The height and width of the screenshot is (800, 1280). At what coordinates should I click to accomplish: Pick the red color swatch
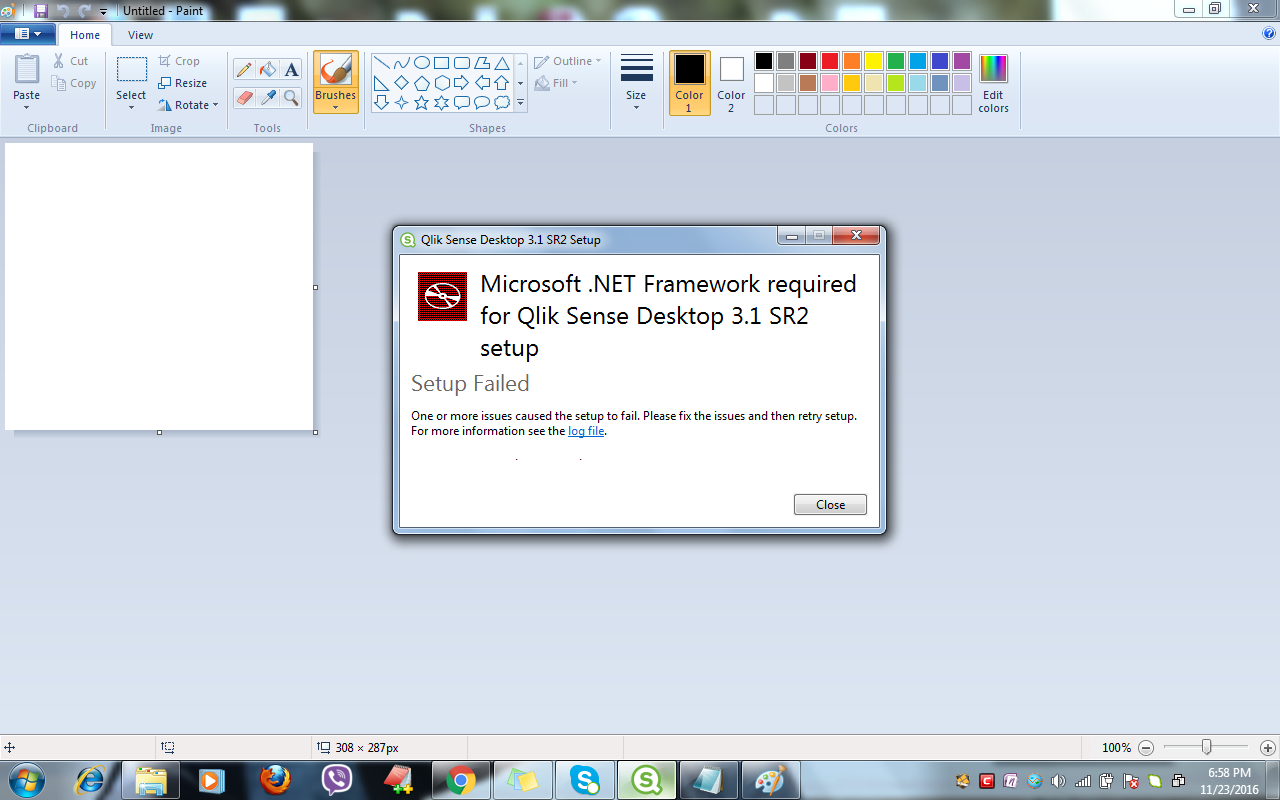point(829,61)
